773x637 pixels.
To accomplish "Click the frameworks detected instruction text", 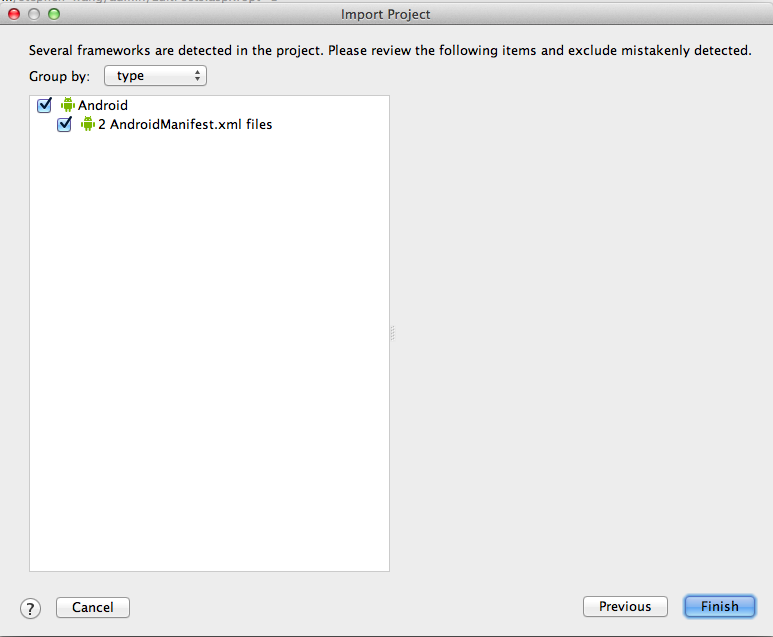I will (390, 50).
